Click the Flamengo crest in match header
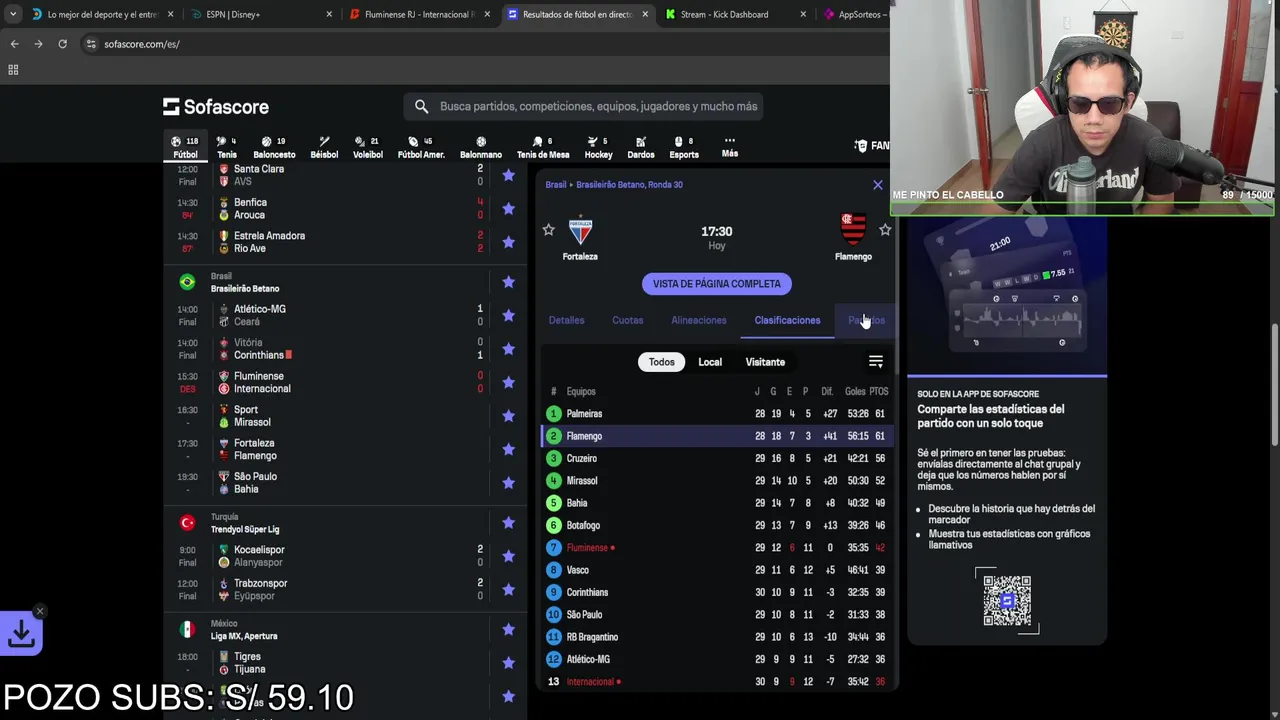1280x720 pixels. coord(853,230)
